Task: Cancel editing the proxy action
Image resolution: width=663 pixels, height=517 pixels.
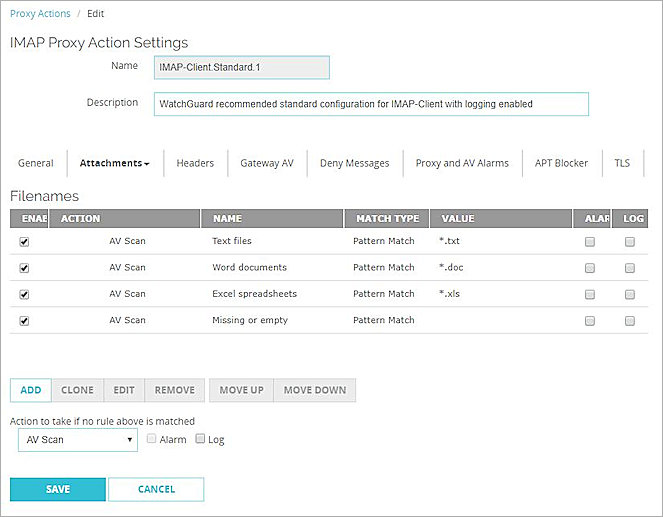Action: [156, 490]
